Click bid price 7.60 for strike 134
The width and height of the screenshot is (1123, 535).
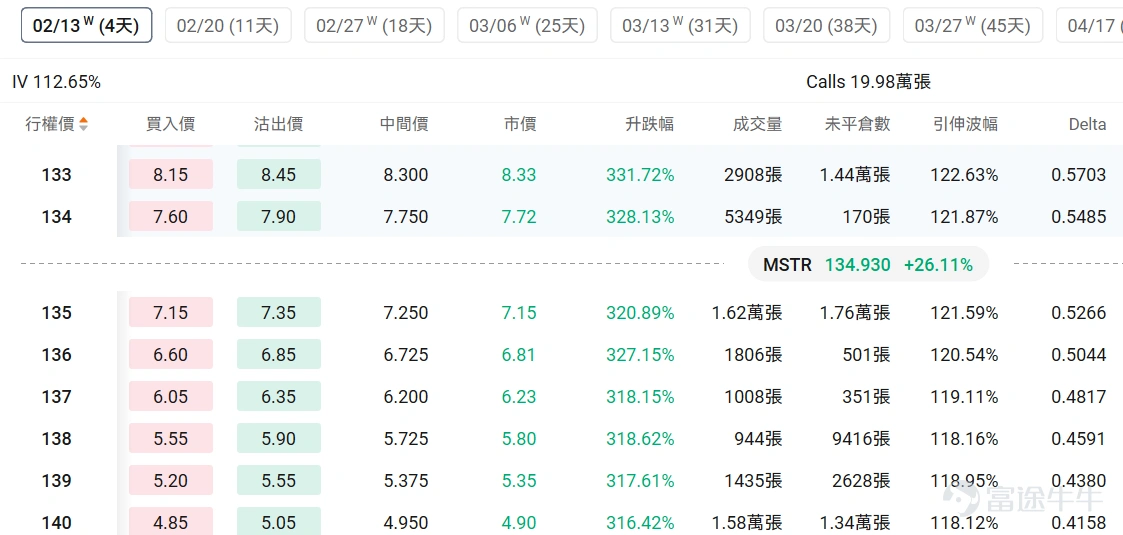coord(170,216)
